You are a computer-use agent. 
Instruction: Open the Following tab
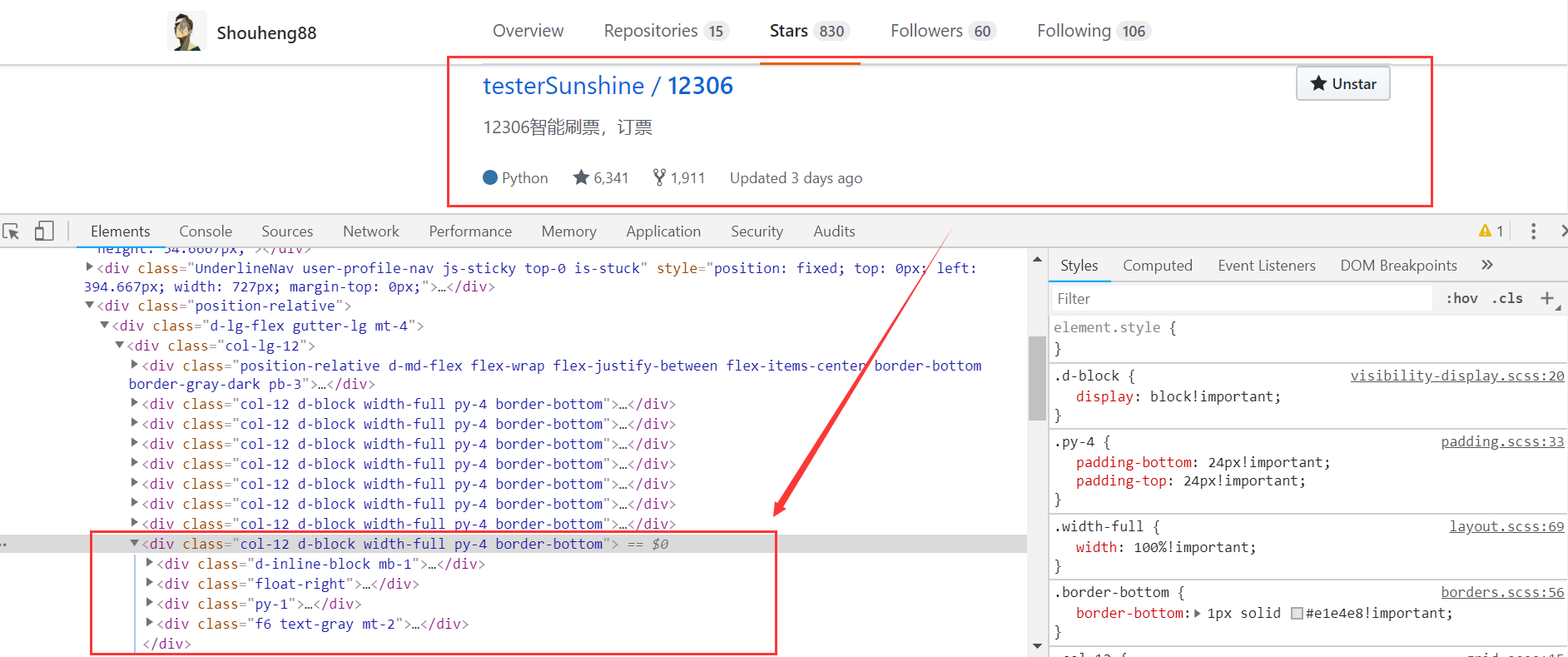pyautogui.click(x=1094, y=31)
